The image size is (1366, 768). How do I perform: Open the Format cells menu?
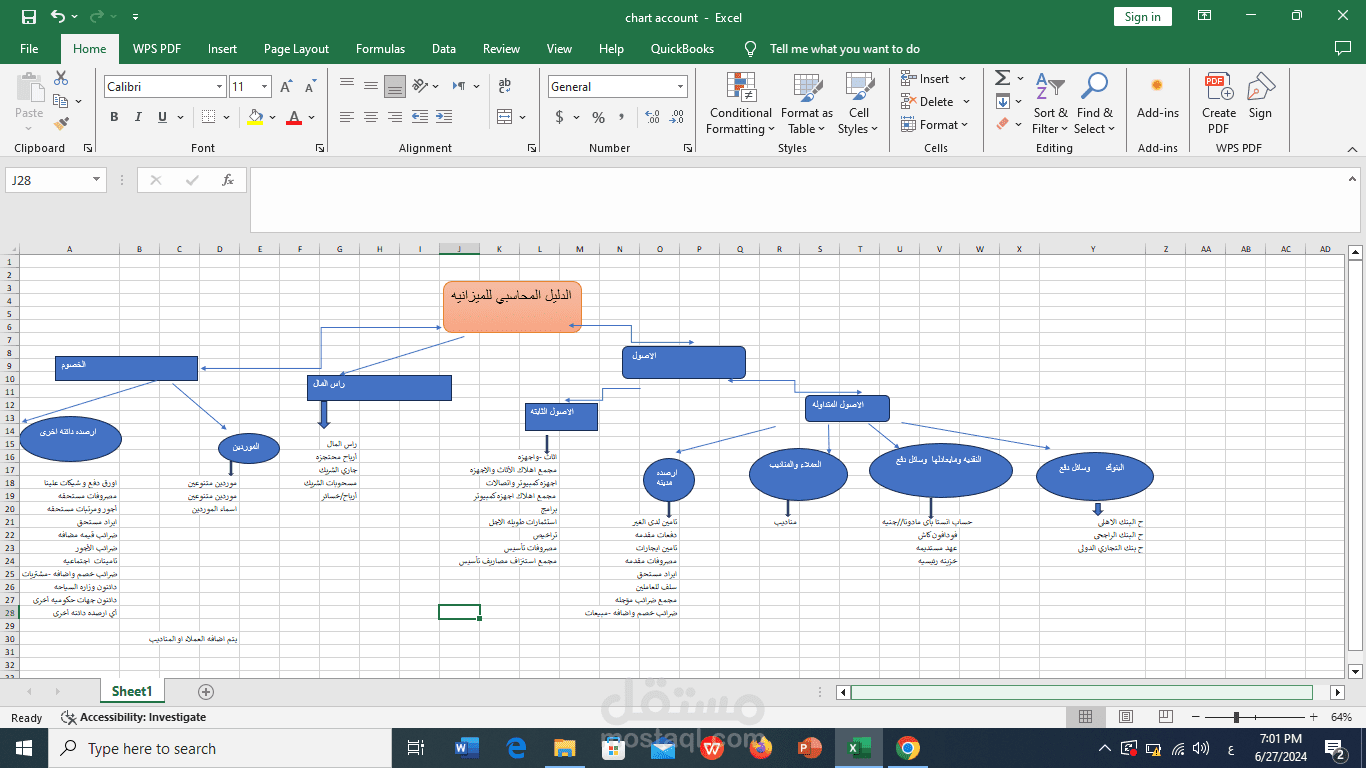(x=934, y=124)
